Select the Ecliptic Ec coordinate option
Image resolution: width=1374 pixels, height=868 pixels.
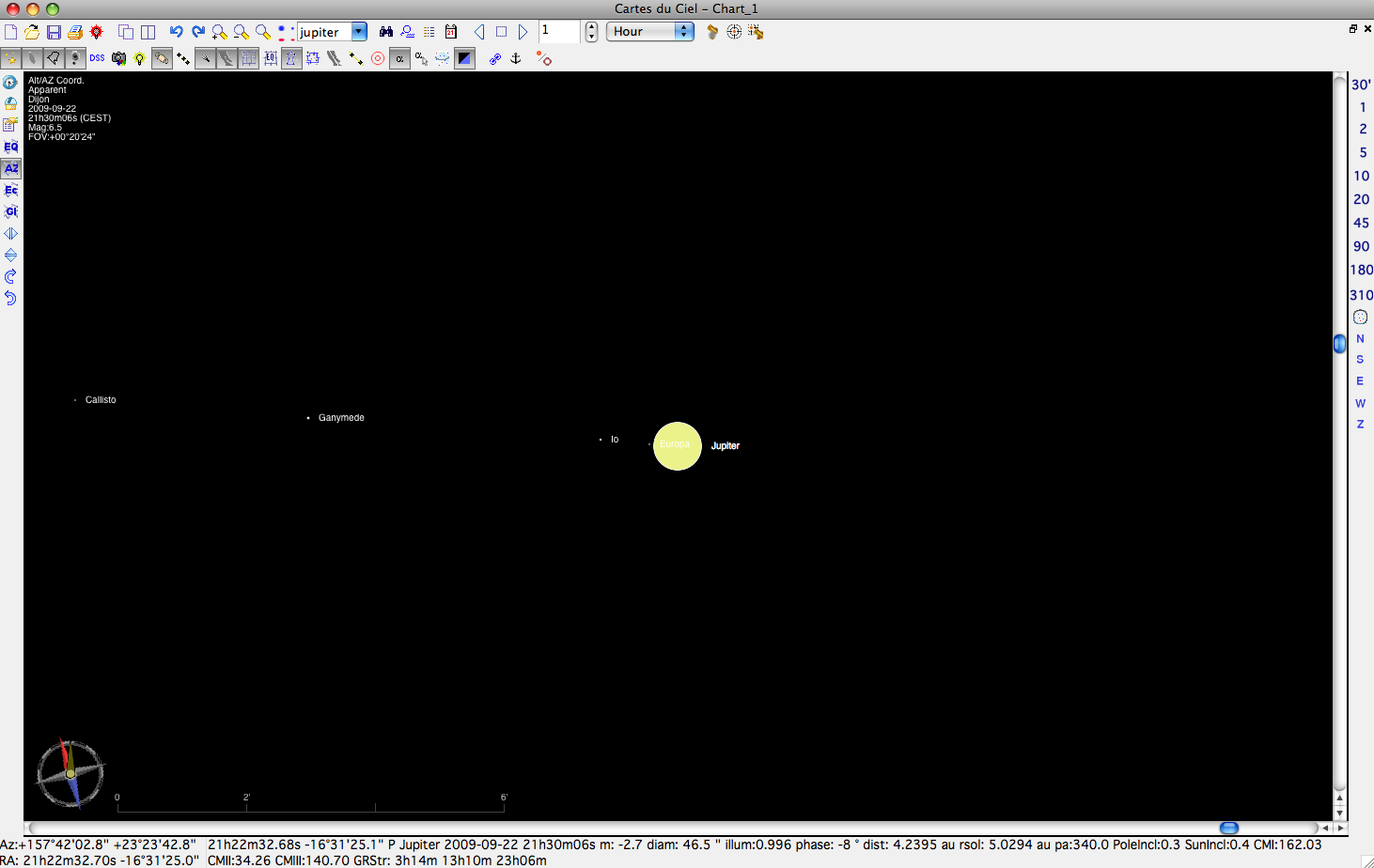[x=10, y=190]
